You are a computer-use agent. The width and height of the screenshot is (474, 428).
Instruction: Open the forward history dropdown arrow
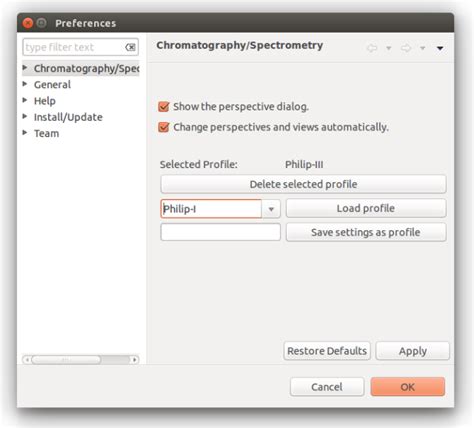tap(422, 48)
